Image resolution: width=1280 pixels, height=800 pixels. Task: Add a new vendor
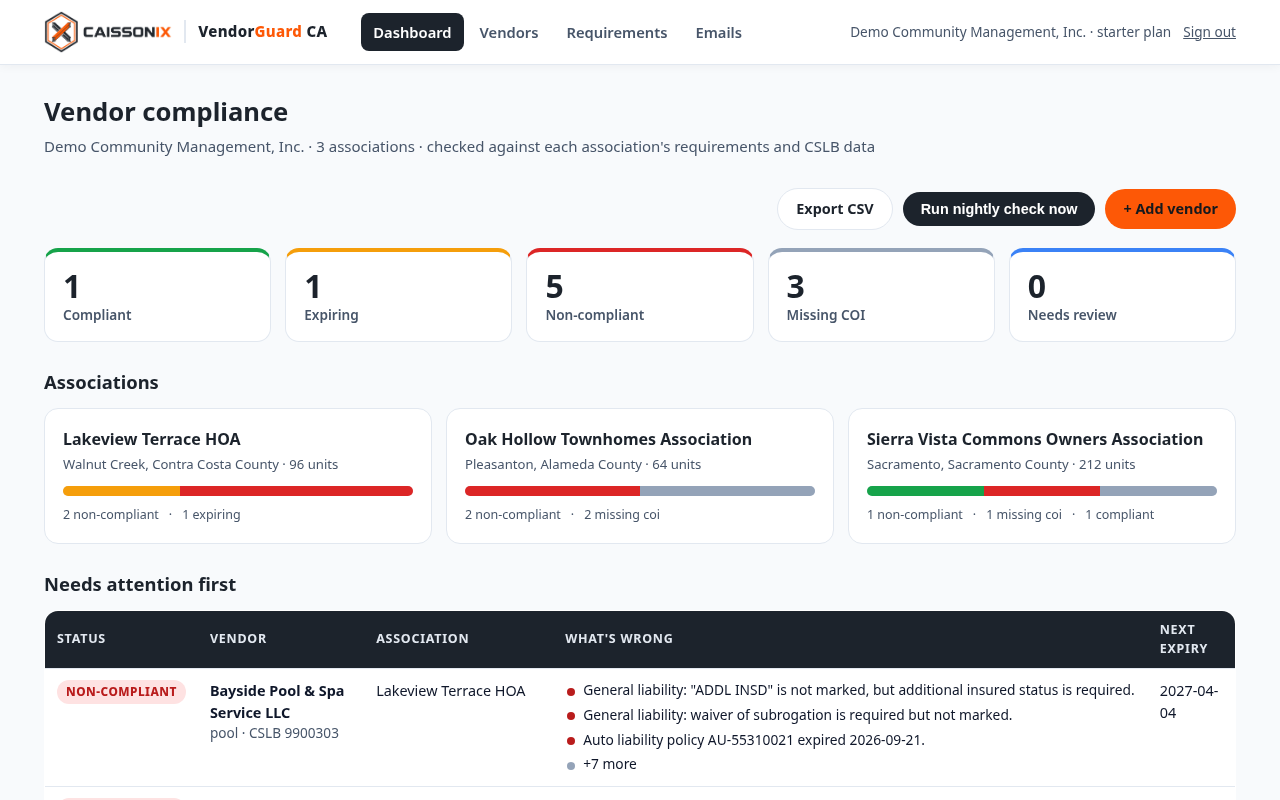1170,209
